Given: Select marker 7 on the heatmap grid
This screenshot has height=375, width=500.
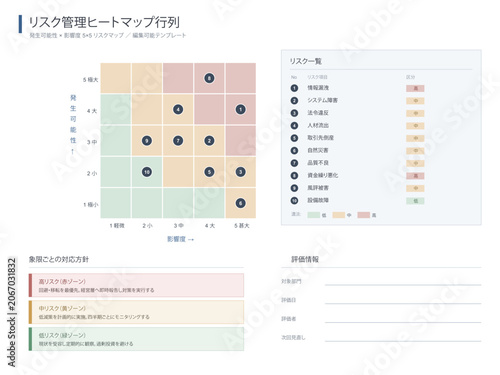Looking at the screenshot, I should (178, 141).
